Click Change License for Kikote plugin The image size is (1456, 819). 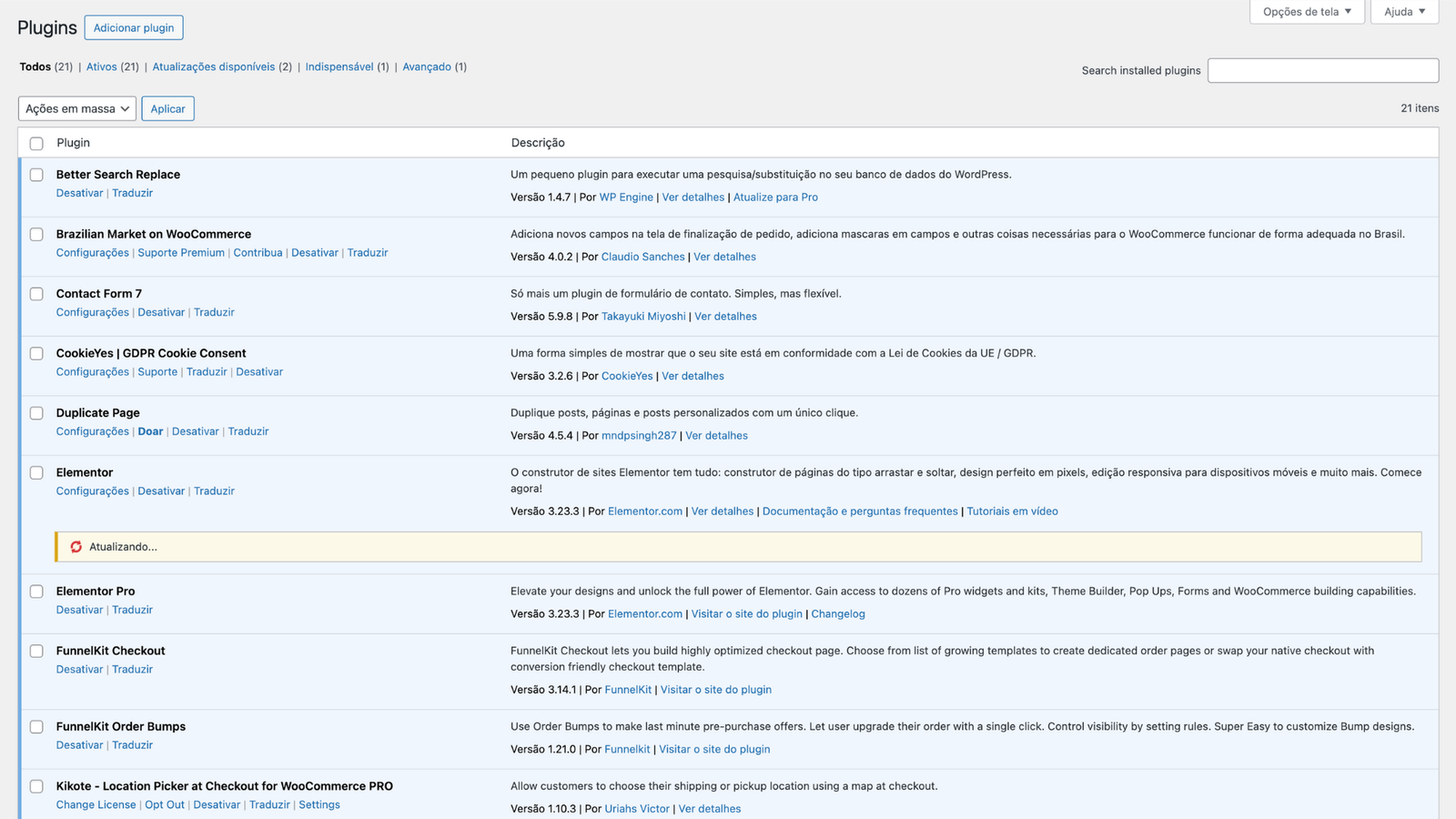(96, 804)
